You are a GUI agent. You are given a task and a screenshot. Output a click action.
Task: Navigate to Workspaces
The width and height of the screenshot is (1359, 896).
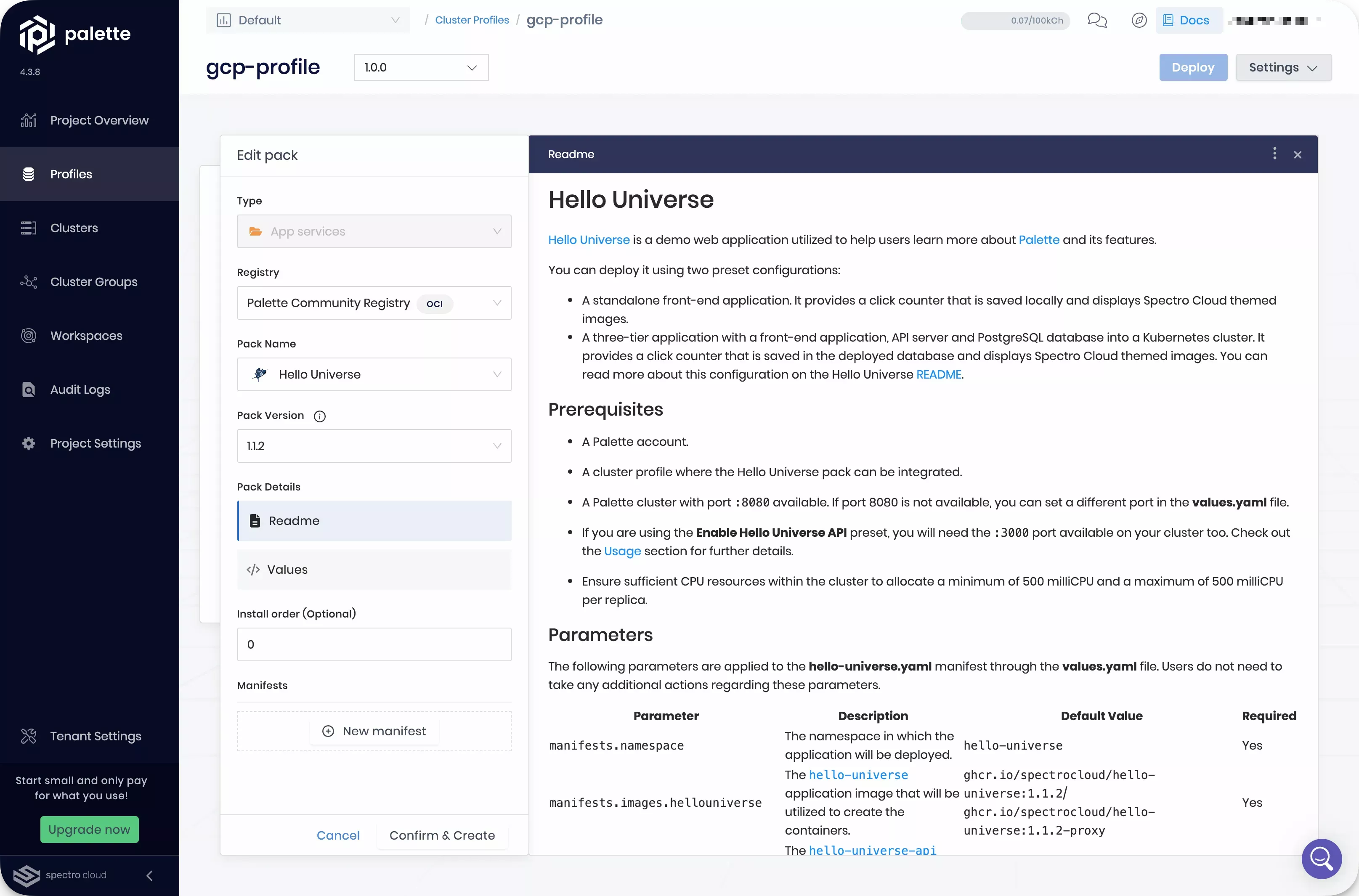coord(90,335)
